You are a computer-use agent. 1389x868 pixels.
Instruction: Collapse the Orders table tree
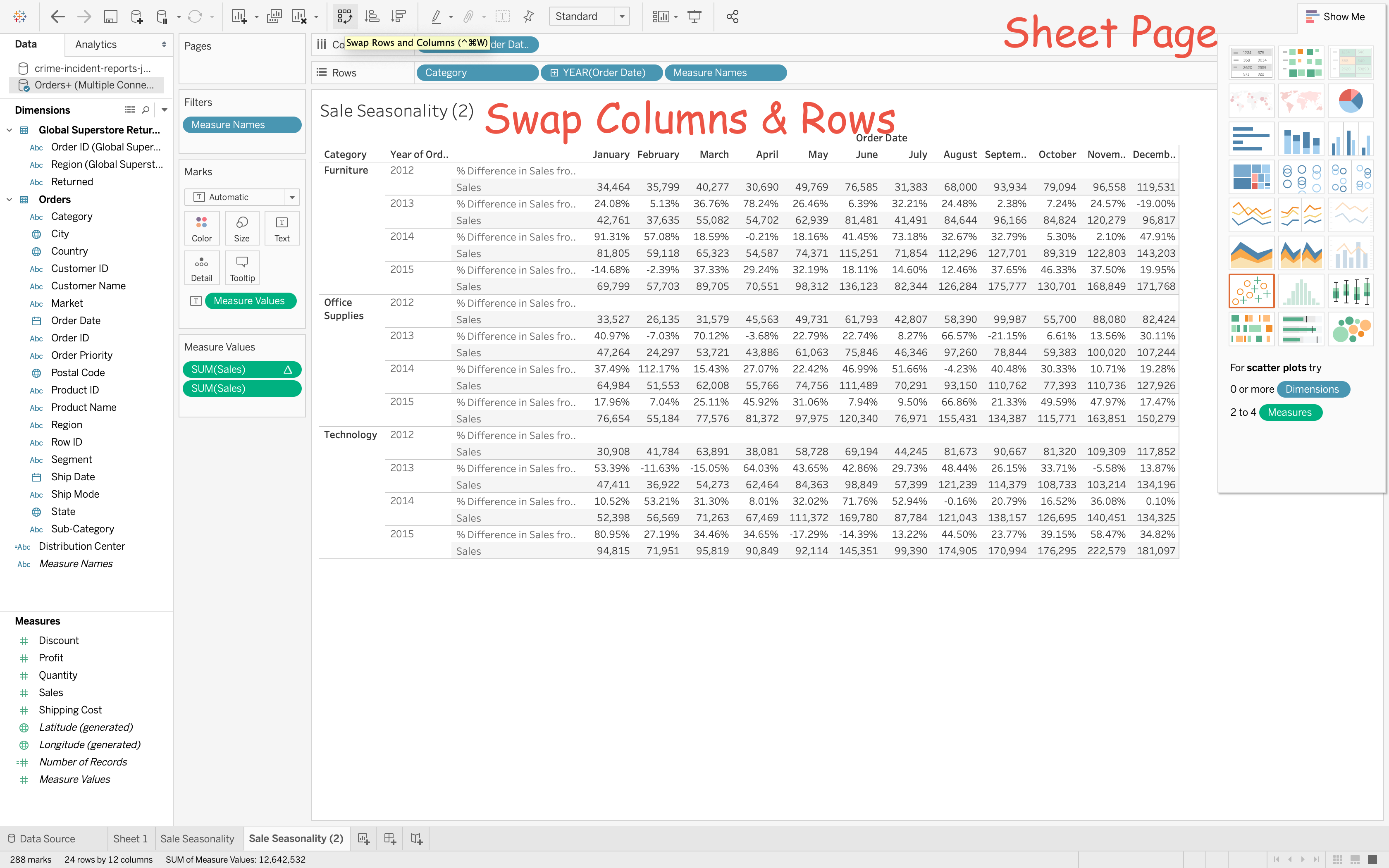click(x=9, y=199)
